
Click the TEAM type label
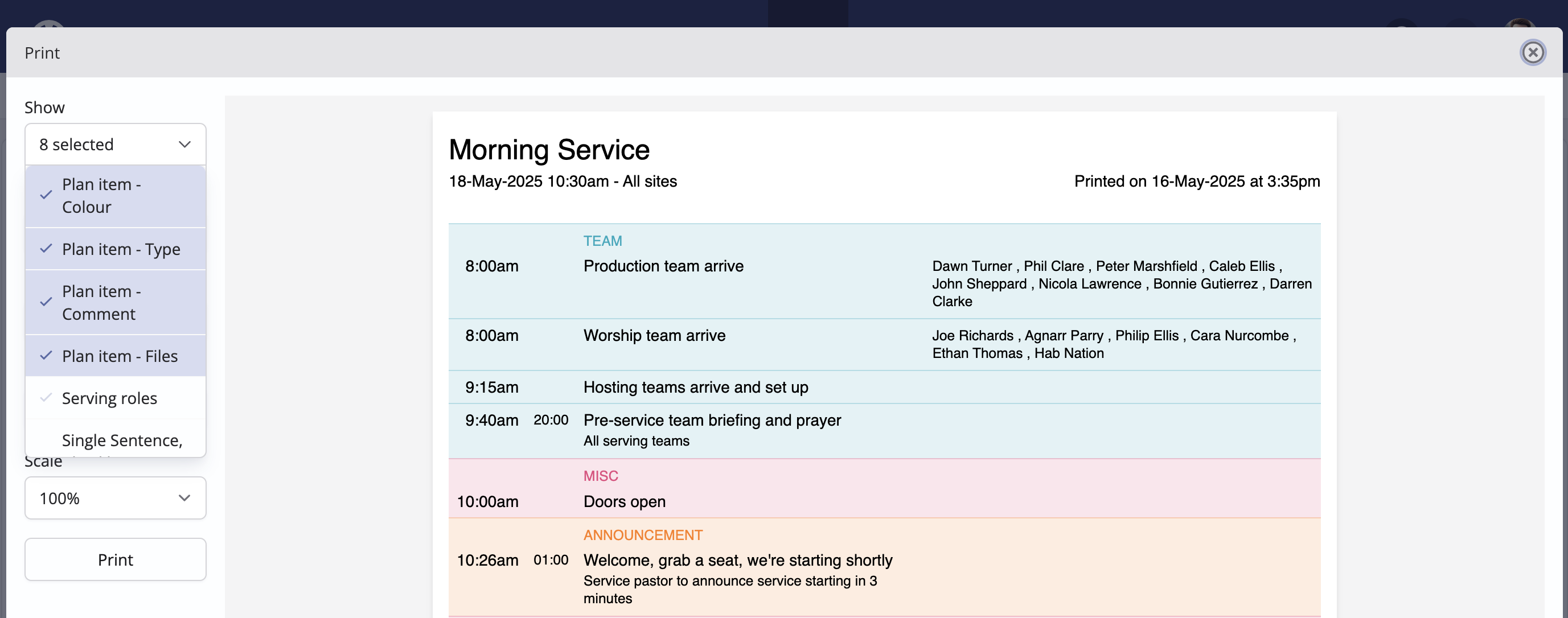click(602, 241)
